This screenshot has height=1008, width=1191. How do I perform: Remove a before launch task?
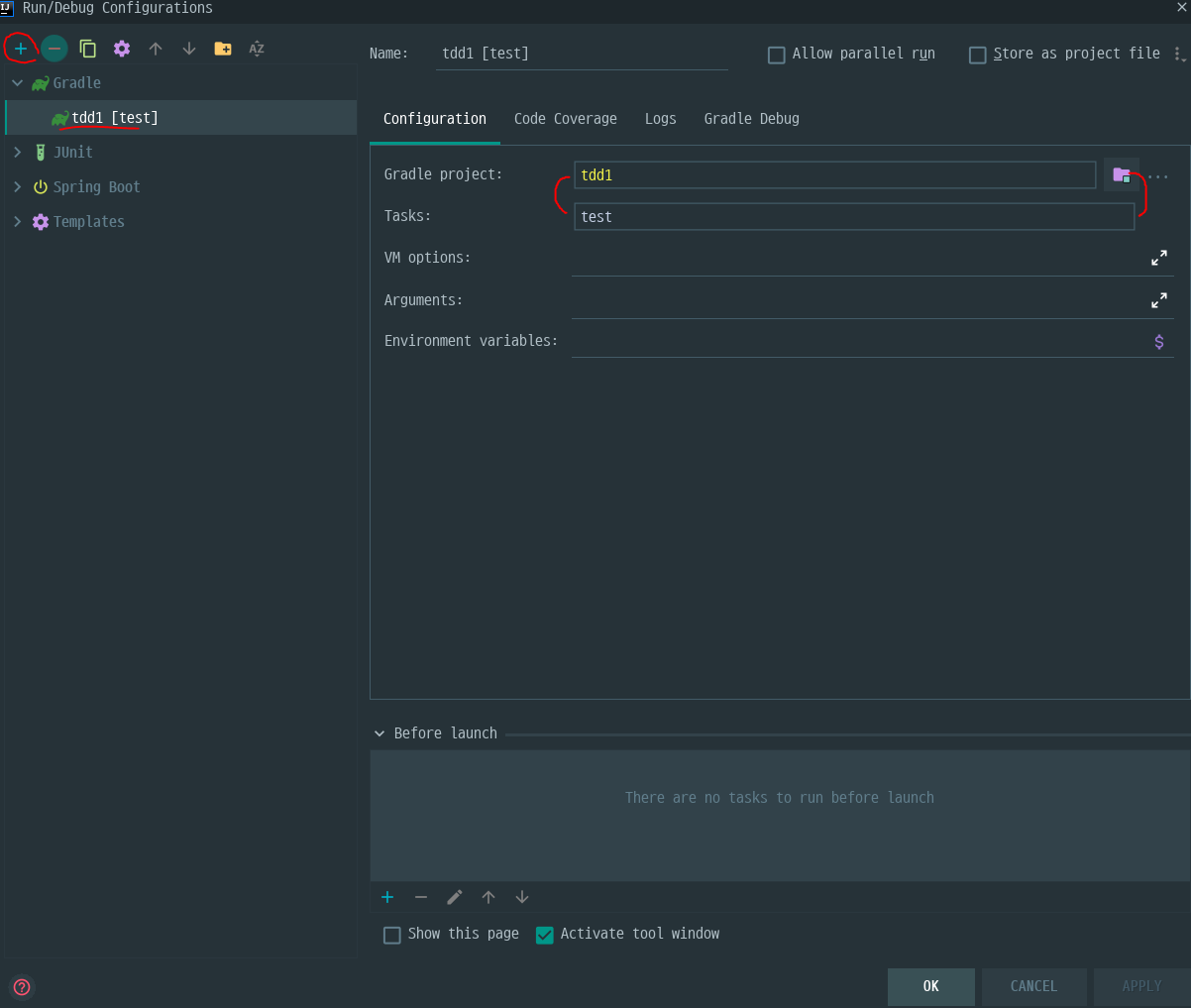click(x=421, y=897)
